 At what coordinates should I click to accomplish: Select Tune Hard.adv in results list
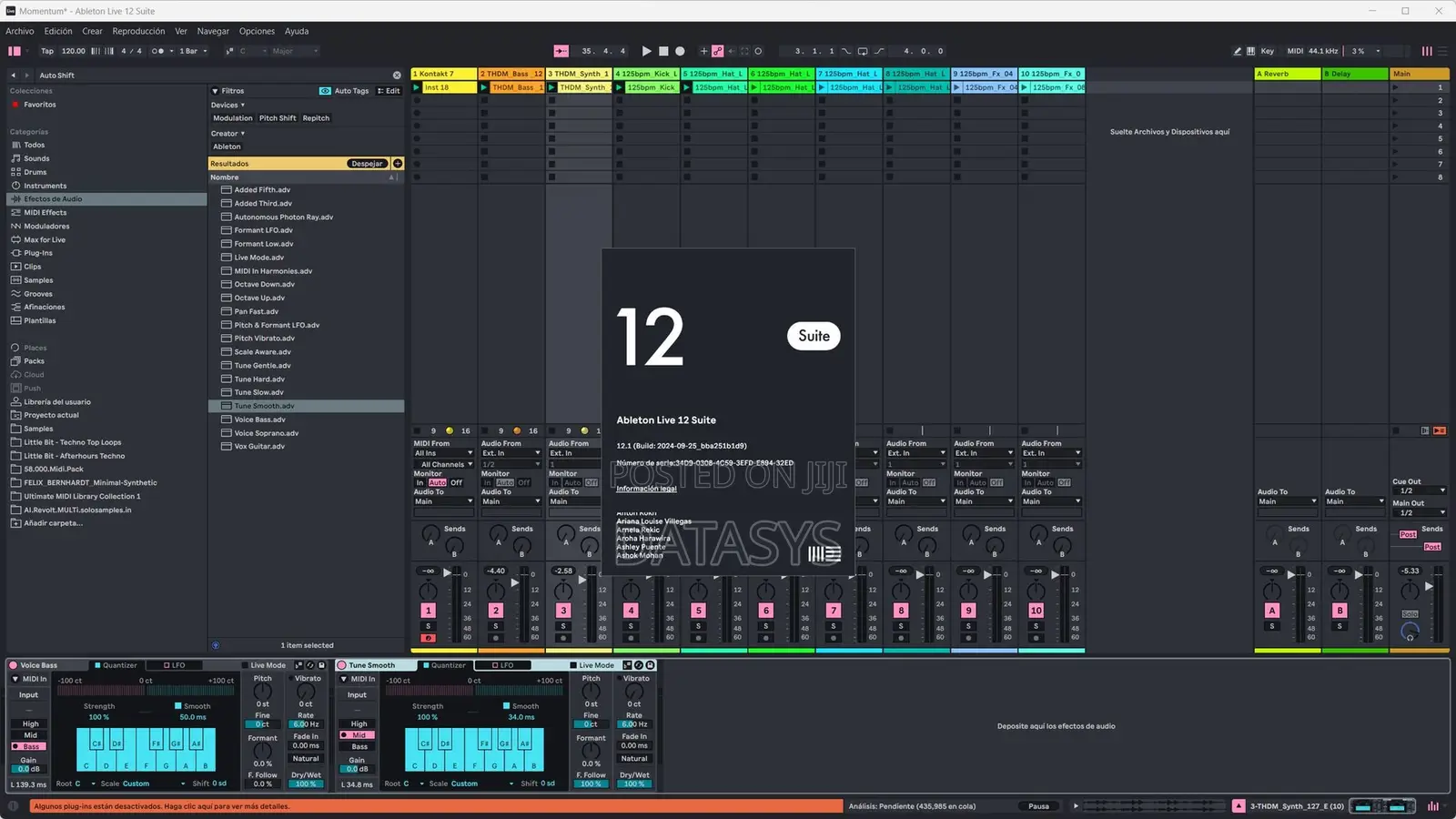click(306, 379)
